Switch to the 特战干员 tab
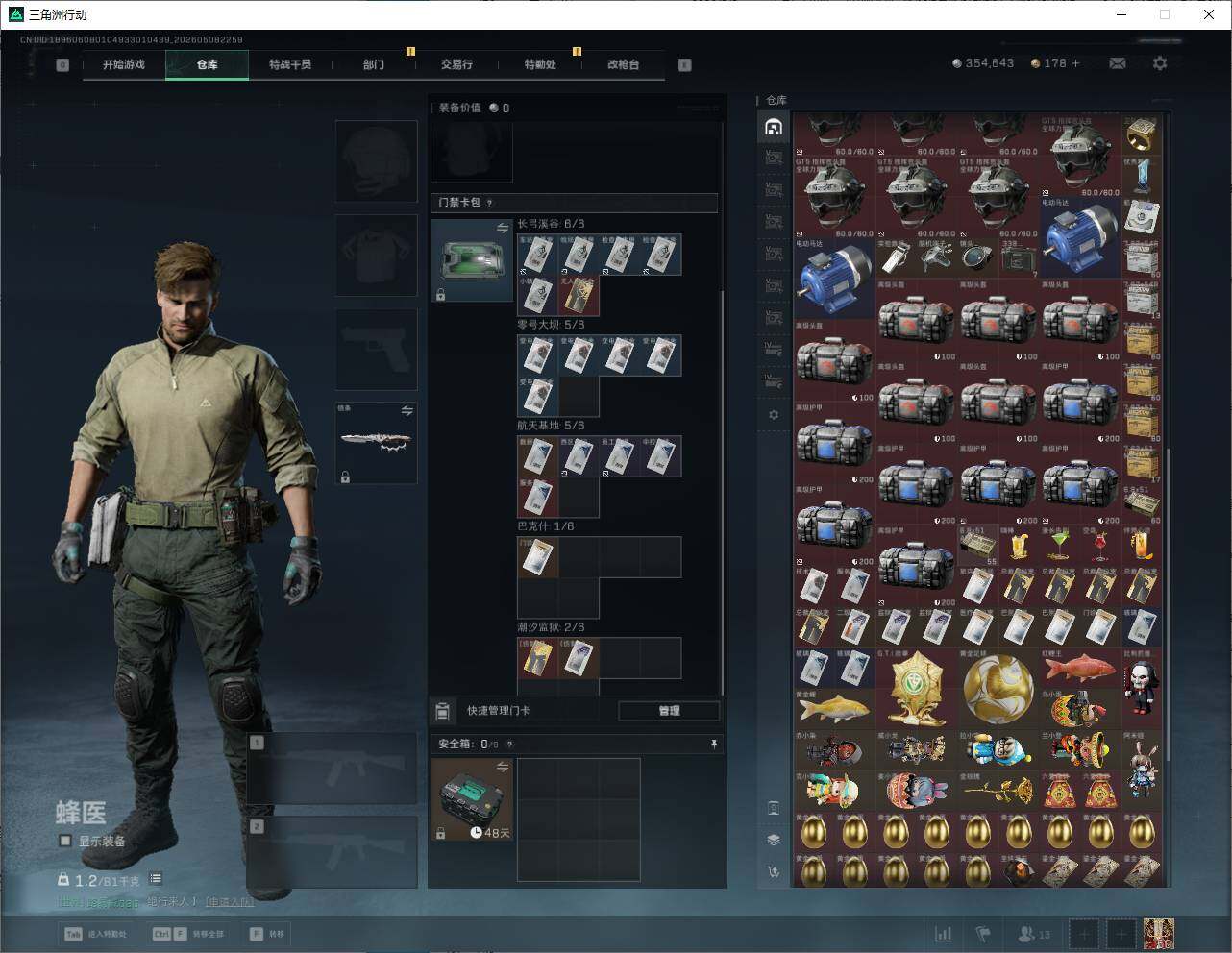This screenshot has height=953, width=1232. pyautogui.click(x=290, y=64)
